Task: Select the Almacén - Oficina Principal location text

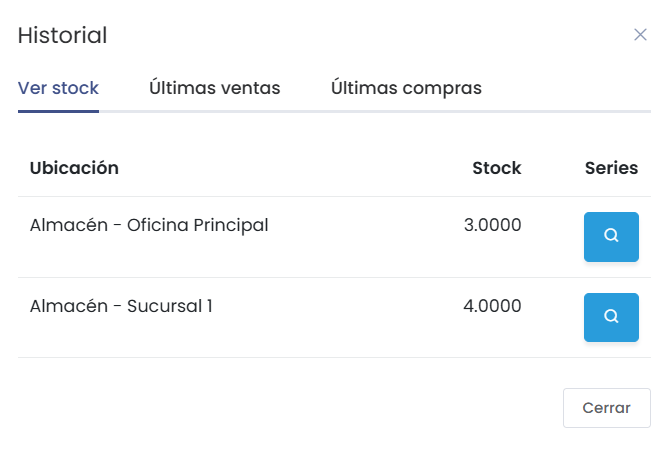Action: click(149, 225)
